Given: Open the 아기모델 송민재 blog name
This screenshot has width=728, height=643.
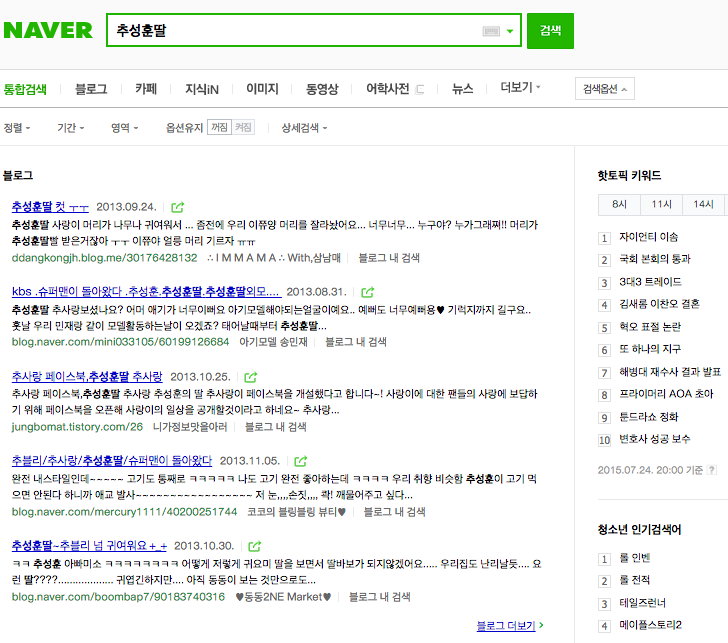Looking at the screenshot, I should tap(273, 342).
